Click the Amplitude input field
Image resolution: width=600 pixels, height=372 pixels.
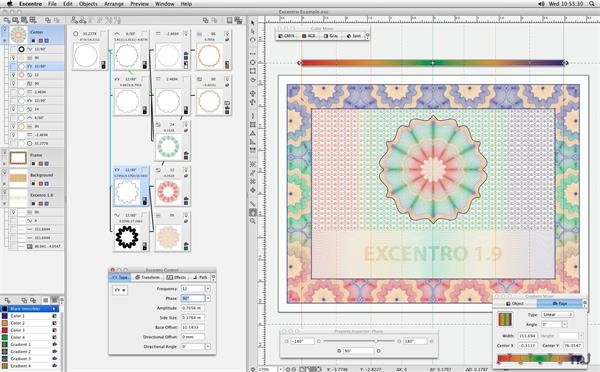(x=192, y=308)
